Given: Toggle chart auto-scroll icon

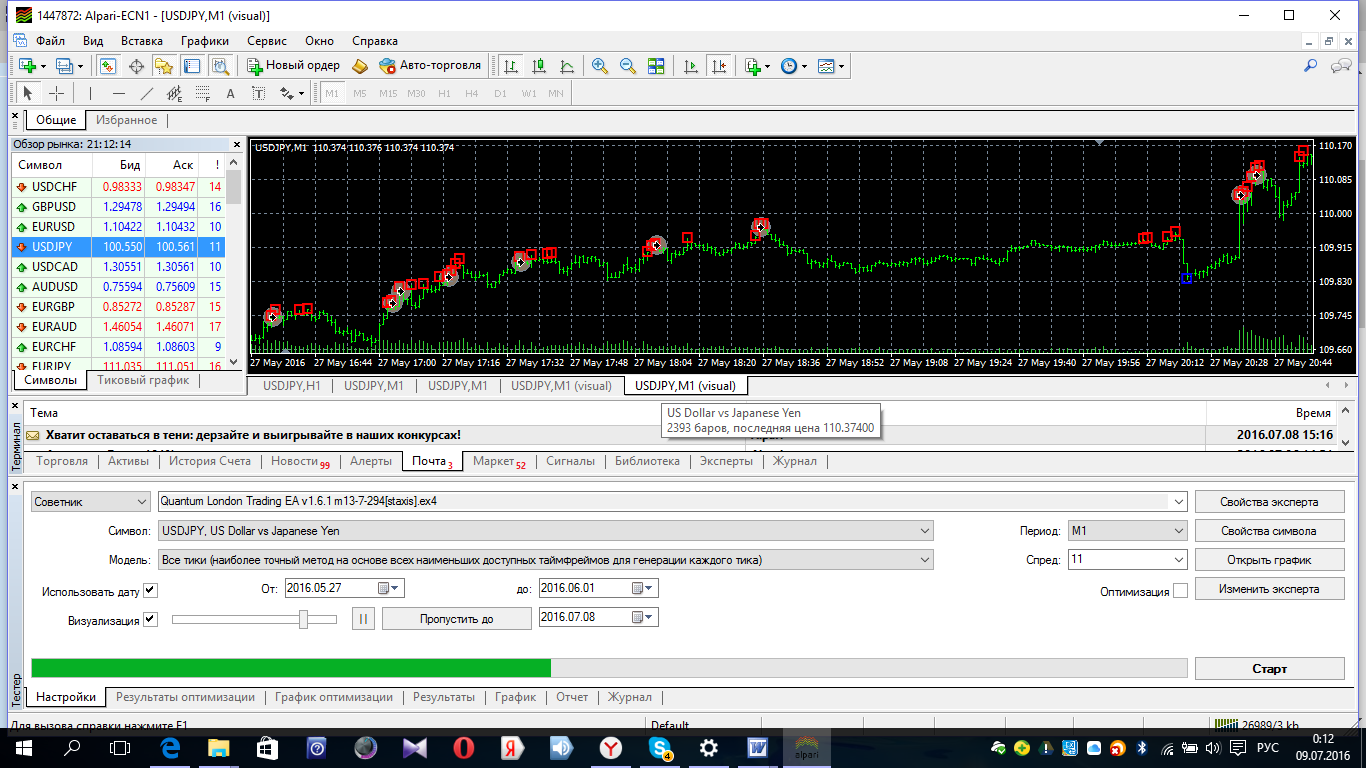Looking at the screenshot, I should [x=691, y=66].
